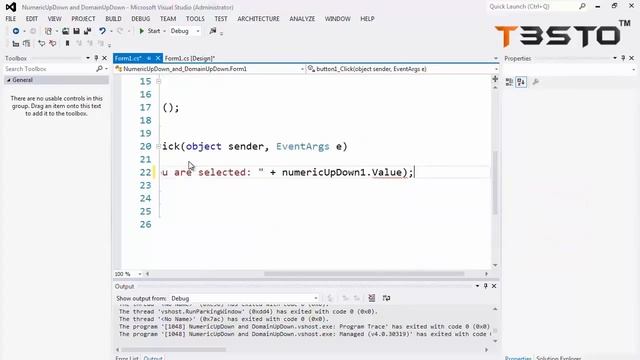Image resolution: width=640 pixels, height=360 pixels.
Task: Select the Categorized view icon in Properties
Action: pyautogui.click(x=509, y=82)
